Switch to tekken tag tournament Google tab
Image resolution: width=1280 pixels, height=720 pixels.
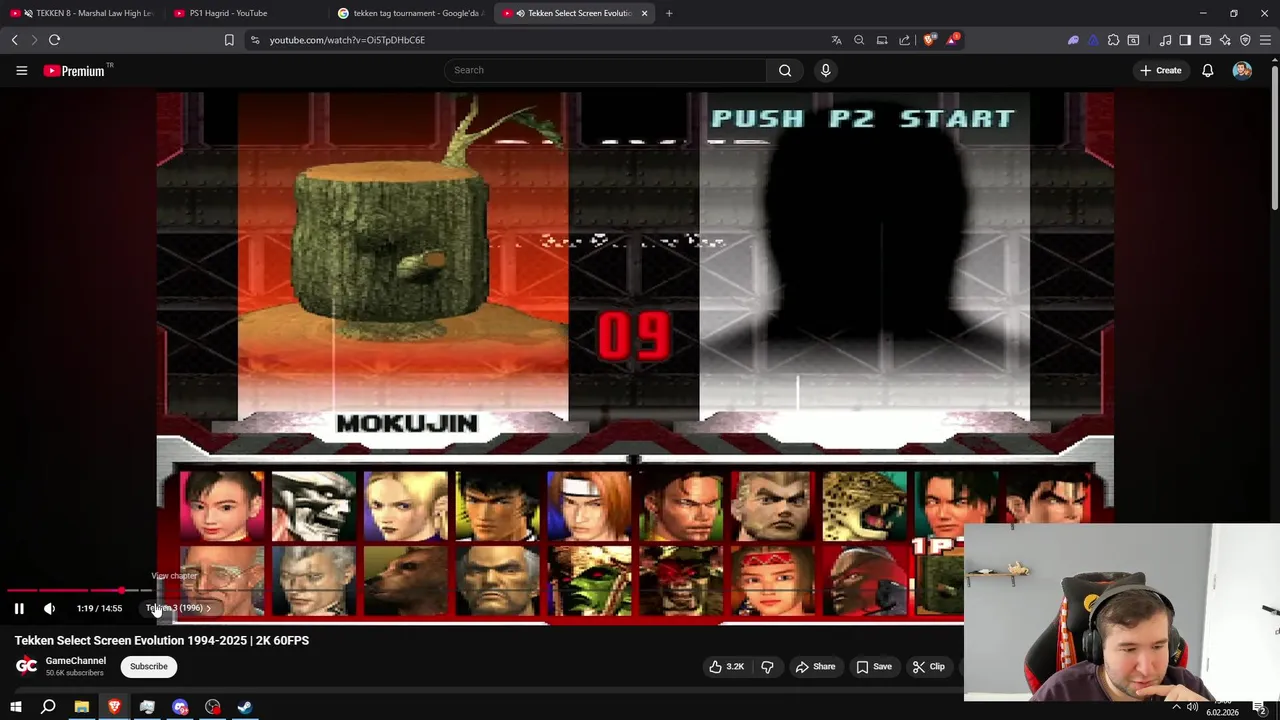point(410,13)
